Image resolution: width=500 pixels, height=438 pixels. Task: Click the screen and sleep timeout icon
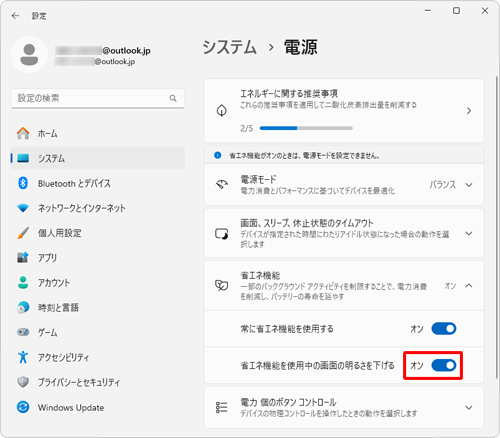[x=222, y=234]
